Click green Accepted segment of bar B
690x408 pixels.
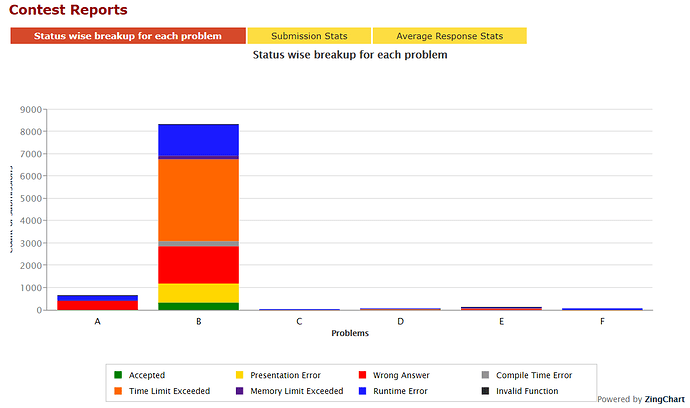coord(198,306)
